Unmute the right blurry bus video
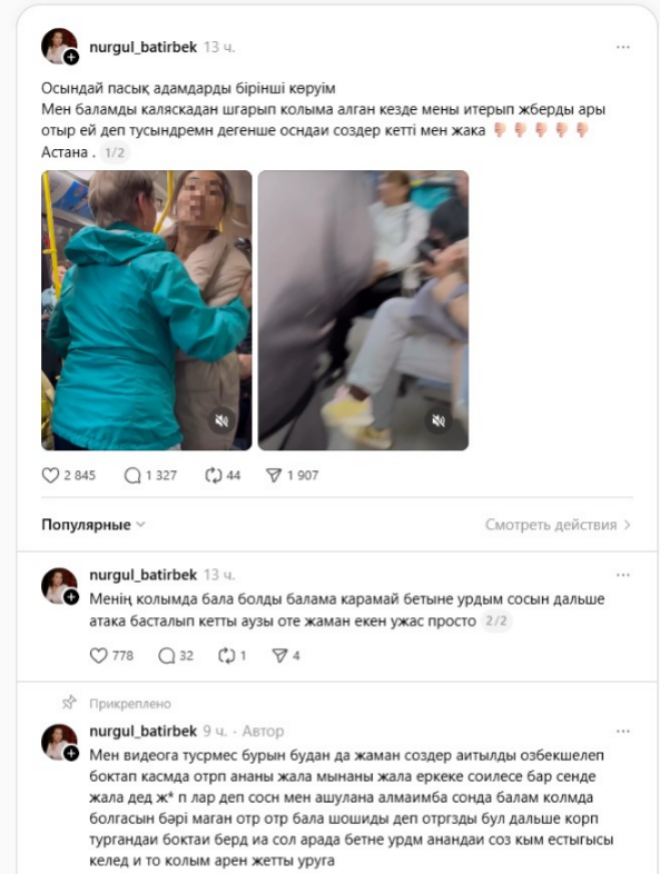Image resolution: width=660 pixels, height=874 pixels. click(439, 421)
